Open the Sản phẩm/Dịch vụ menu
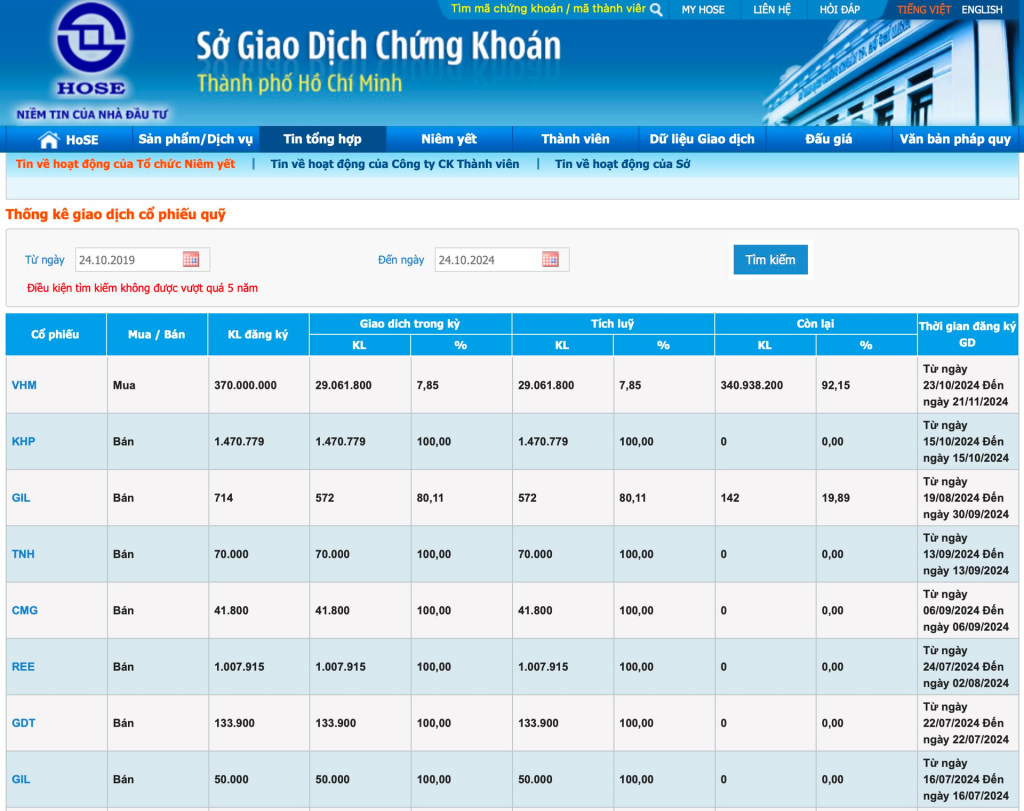Image resolution: width=1024 pixels, height=811 pixels. (x=195, y=139)
